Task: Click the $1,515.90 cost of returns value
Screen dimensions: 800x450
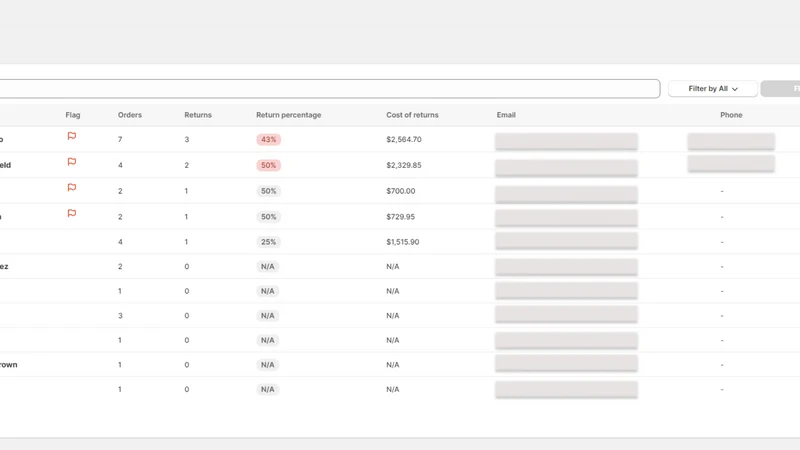Action: click(x=403, y=242)
